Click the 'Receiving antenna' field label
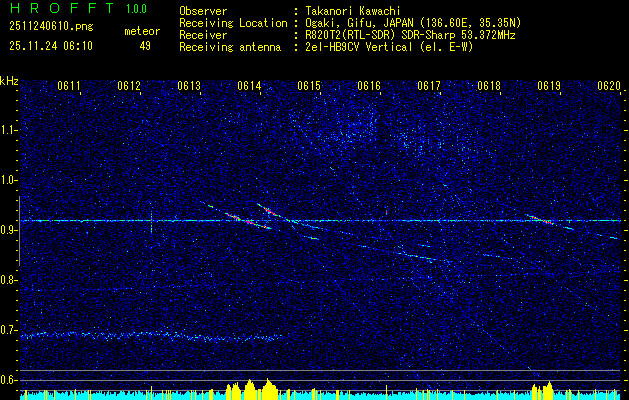This screenshot has width=629, height=400. [230, 47]
